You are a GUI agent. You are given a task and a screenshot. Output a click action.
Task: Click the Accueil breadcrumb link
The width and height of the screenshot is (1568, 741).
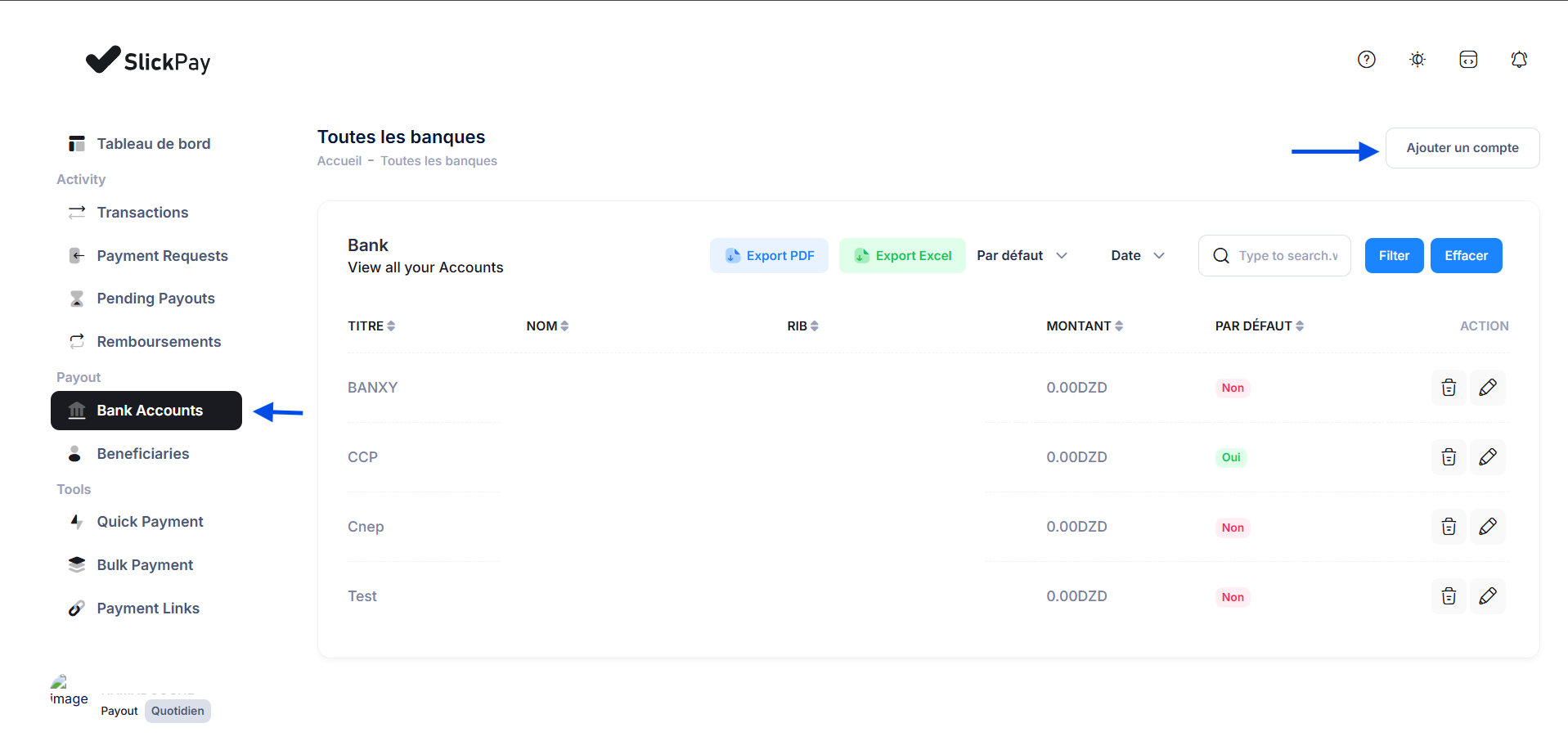339,160
